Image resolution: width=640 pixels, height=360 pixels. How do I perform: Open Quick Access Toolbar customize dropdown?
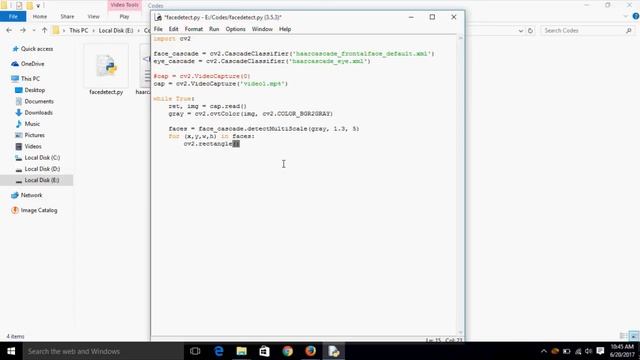point(38,6)
